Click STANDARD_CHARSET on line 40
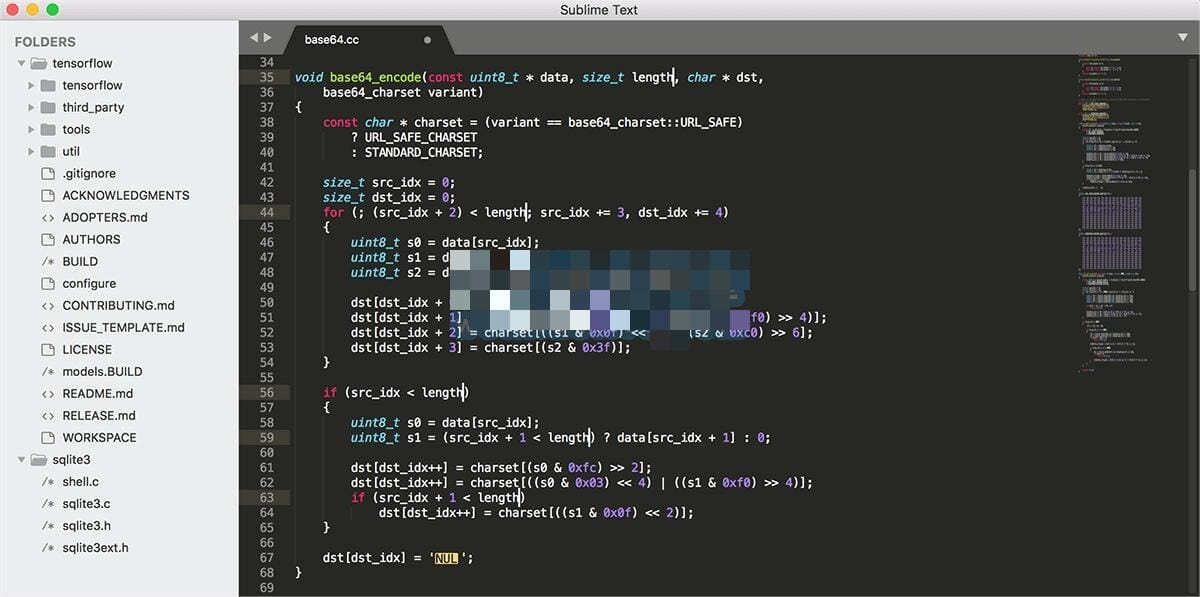Viewport: 1200px width, 597px height. pyautogui.click(x=420, y=152)
